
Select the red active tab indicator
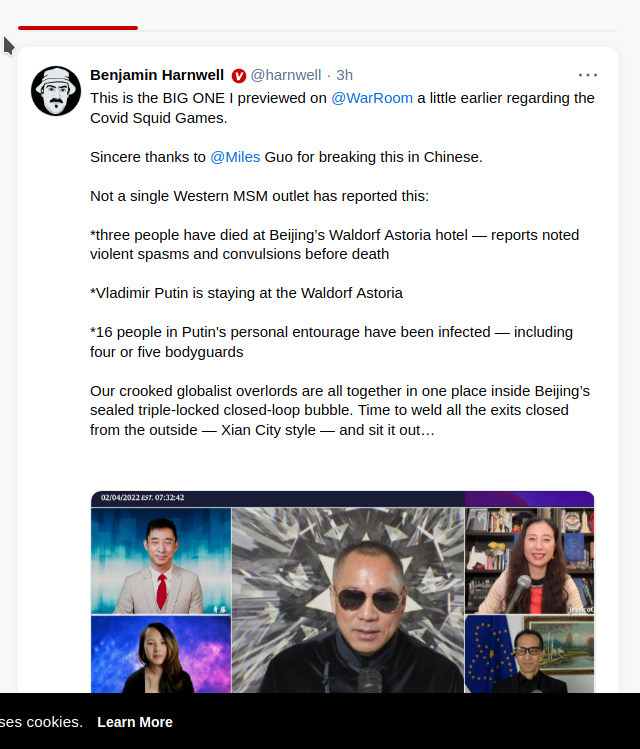(78, 28)
